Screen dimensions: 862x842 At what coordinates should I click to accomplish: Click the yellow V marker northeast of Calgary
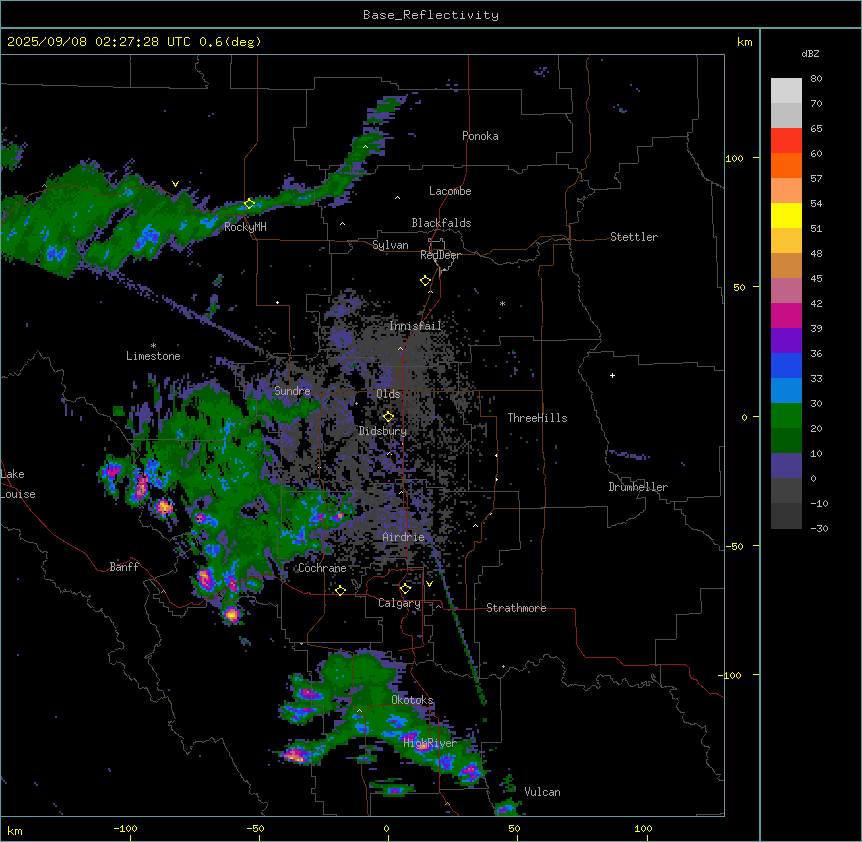coord(429,584)
